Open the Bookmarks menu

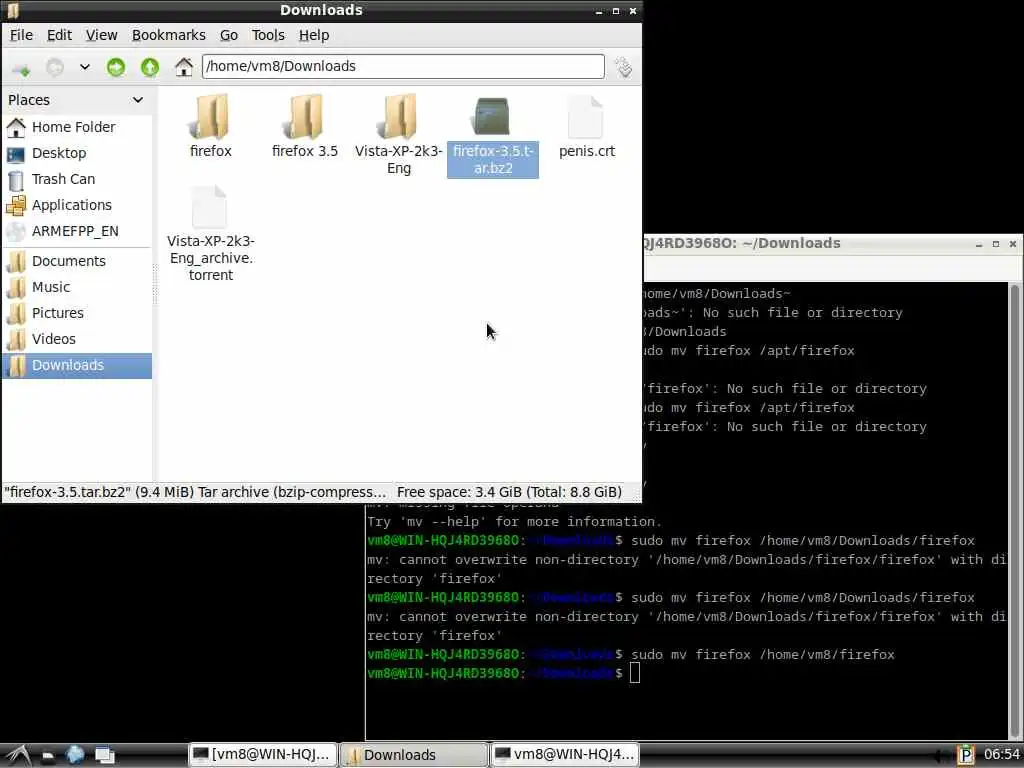pos(168,35)
